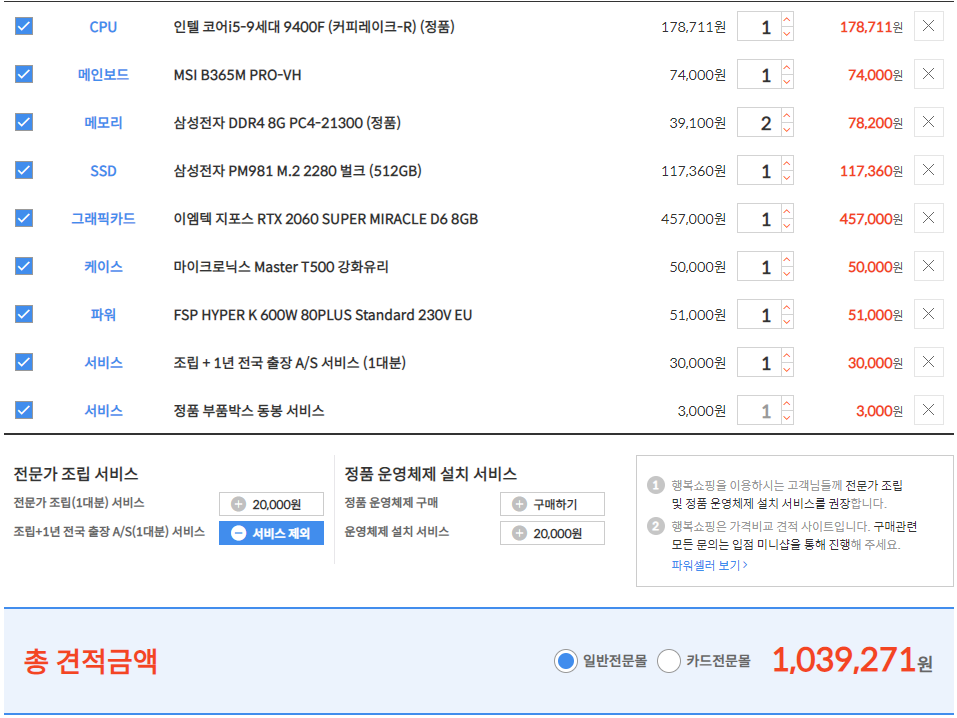Uncheck the CPU row checkbox
This screenshot has width=957, height=718.
24,26
